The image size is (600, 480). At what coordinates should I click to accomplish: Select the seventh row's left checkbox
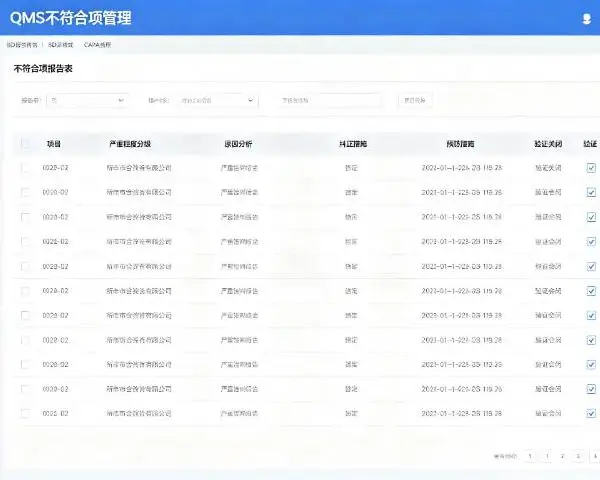[25, 315]
